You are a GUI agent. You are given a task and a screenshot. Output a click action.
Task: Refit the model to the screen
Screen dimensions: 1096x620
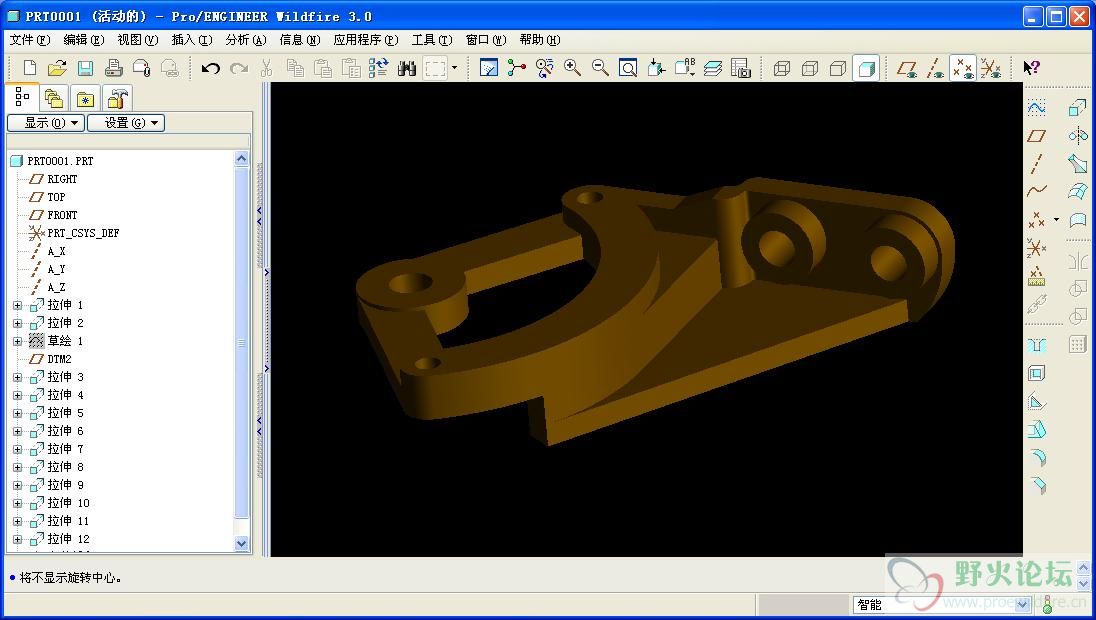pyautogui.click(x=628, y=68)
